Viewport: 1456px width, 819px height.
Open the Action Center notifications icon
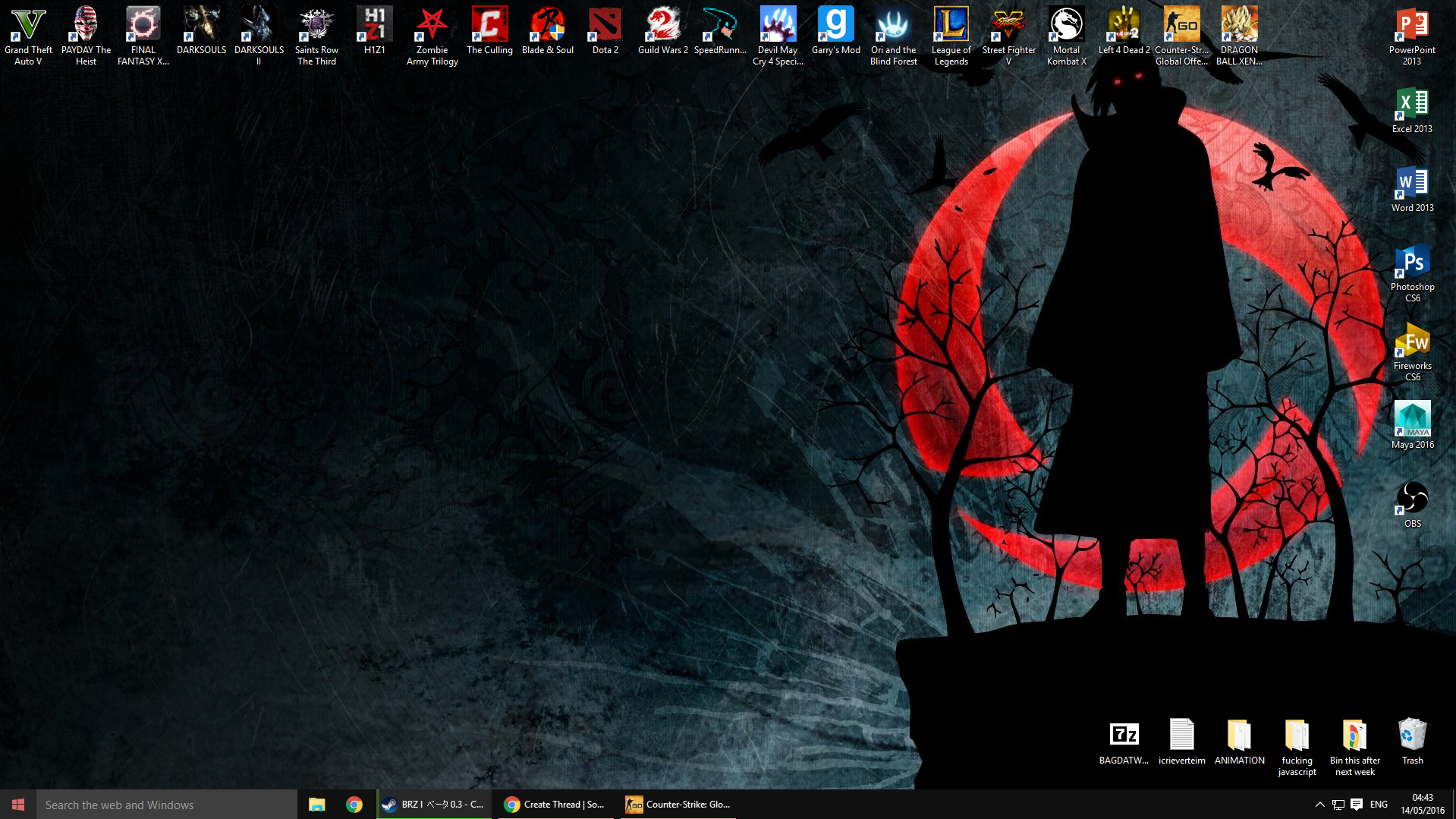(1357, 805)
